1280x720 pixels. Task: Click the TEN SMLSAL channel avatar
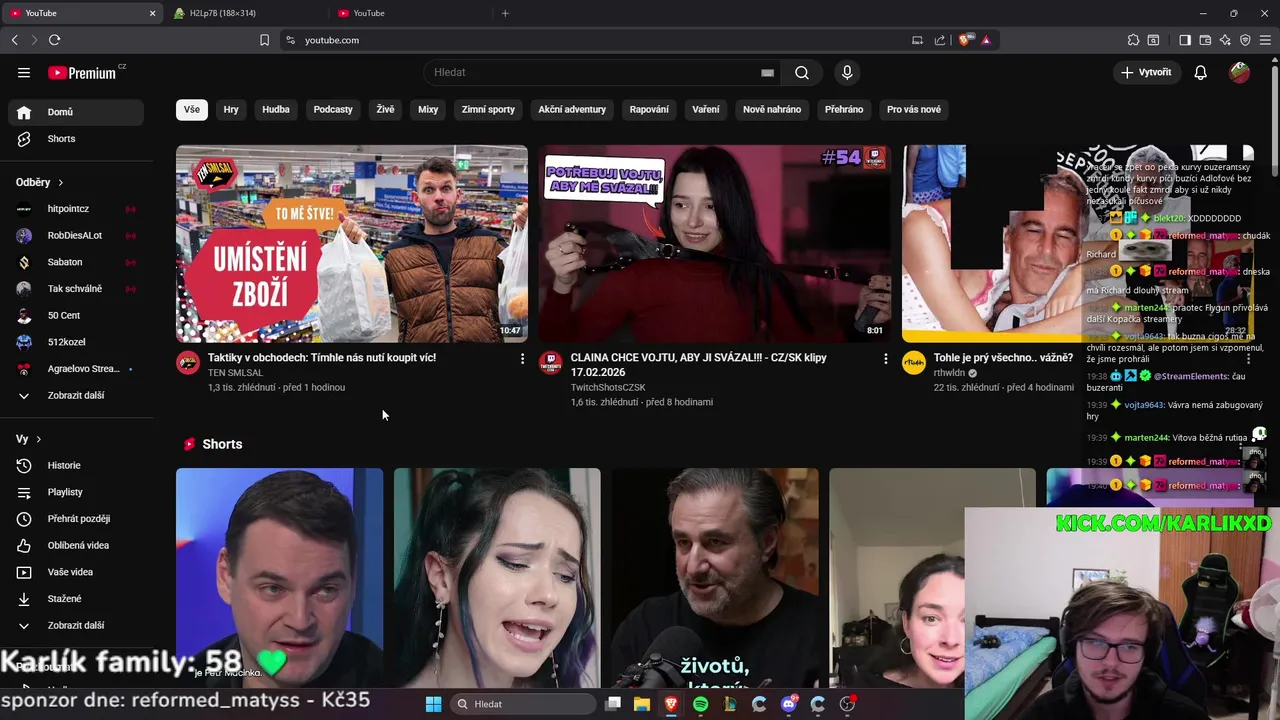pyautogui.click(x=188, y=362)
